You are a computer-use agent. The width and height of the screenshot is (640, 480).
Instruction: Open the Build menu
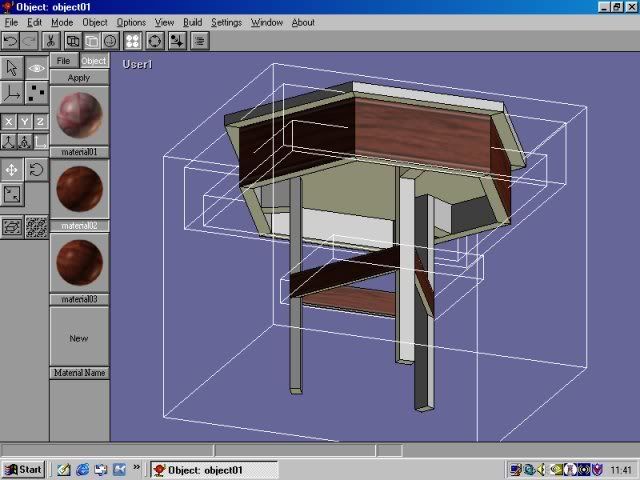(x=192, y=22)
